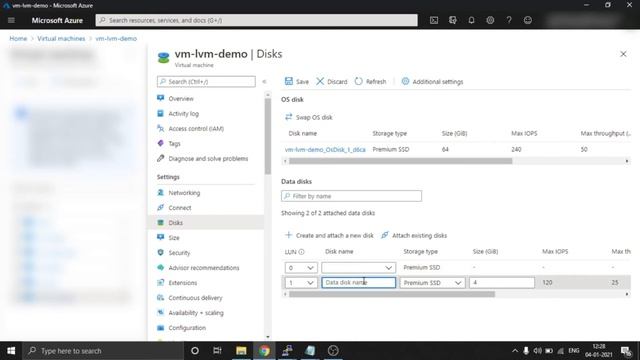
Task: Open Directory and subscription filter icon
Action: point(453,20)
